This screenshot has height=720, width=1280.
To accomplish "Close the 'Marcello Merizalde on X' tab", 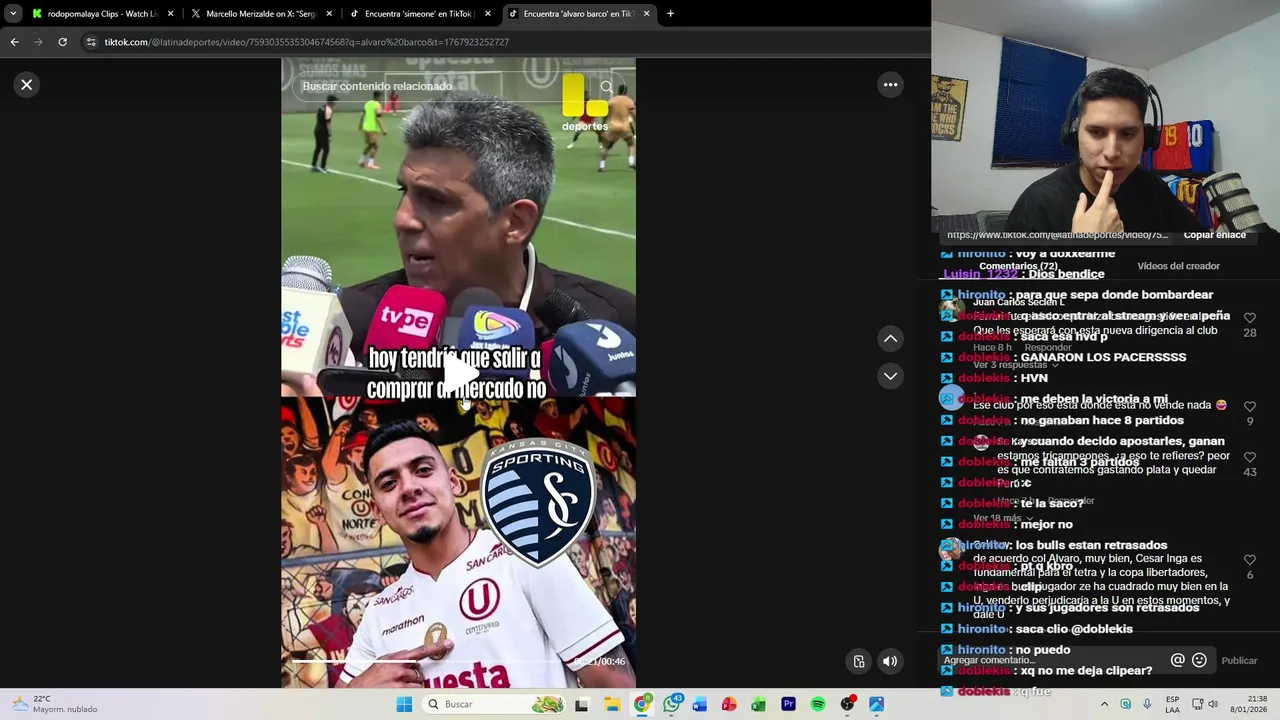I will coord(329,14).
